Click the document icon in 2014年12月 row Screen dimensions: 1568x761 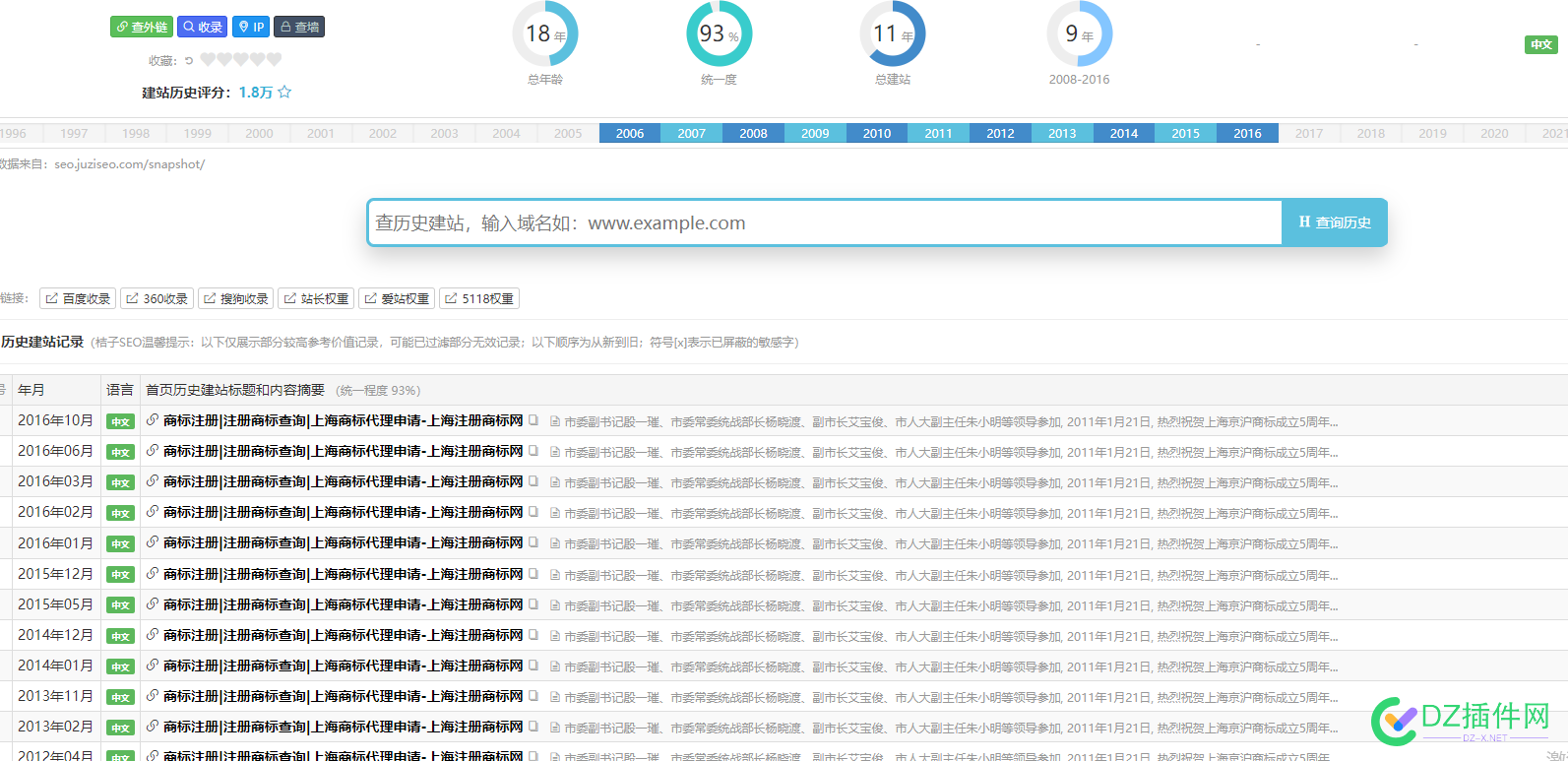555,636
